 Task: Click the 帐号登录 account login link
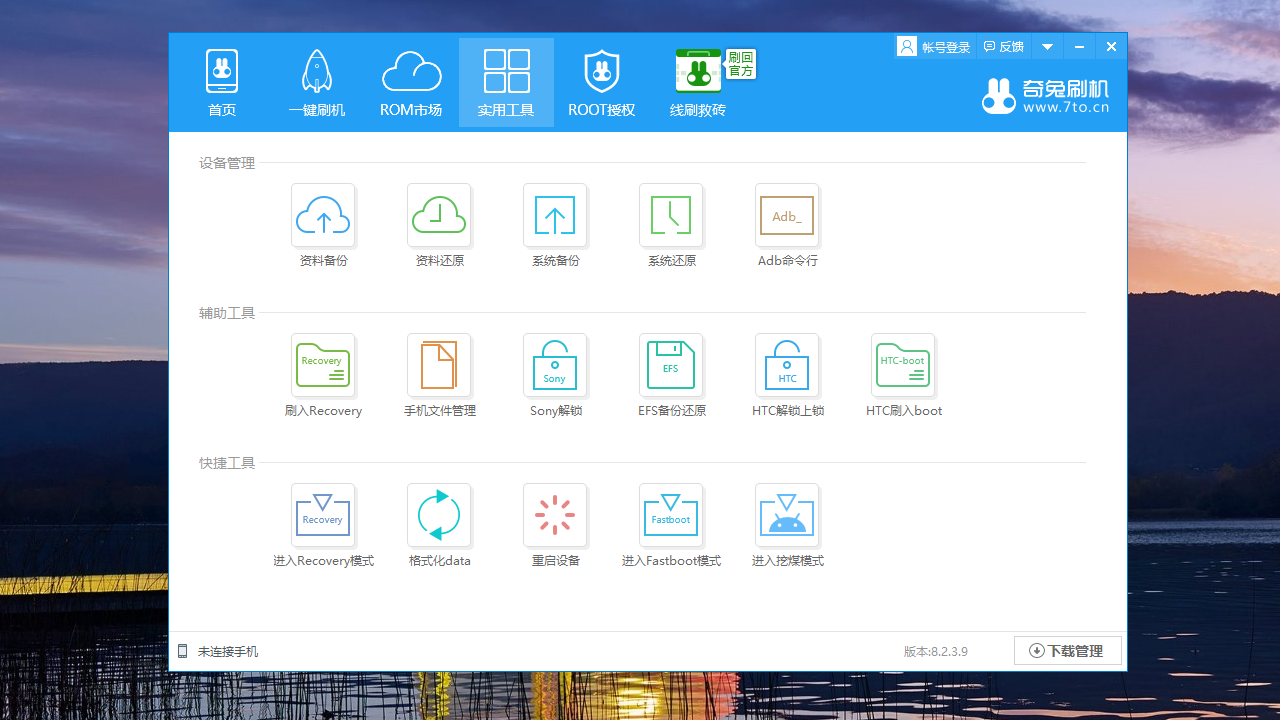click(x=935, y=47)
